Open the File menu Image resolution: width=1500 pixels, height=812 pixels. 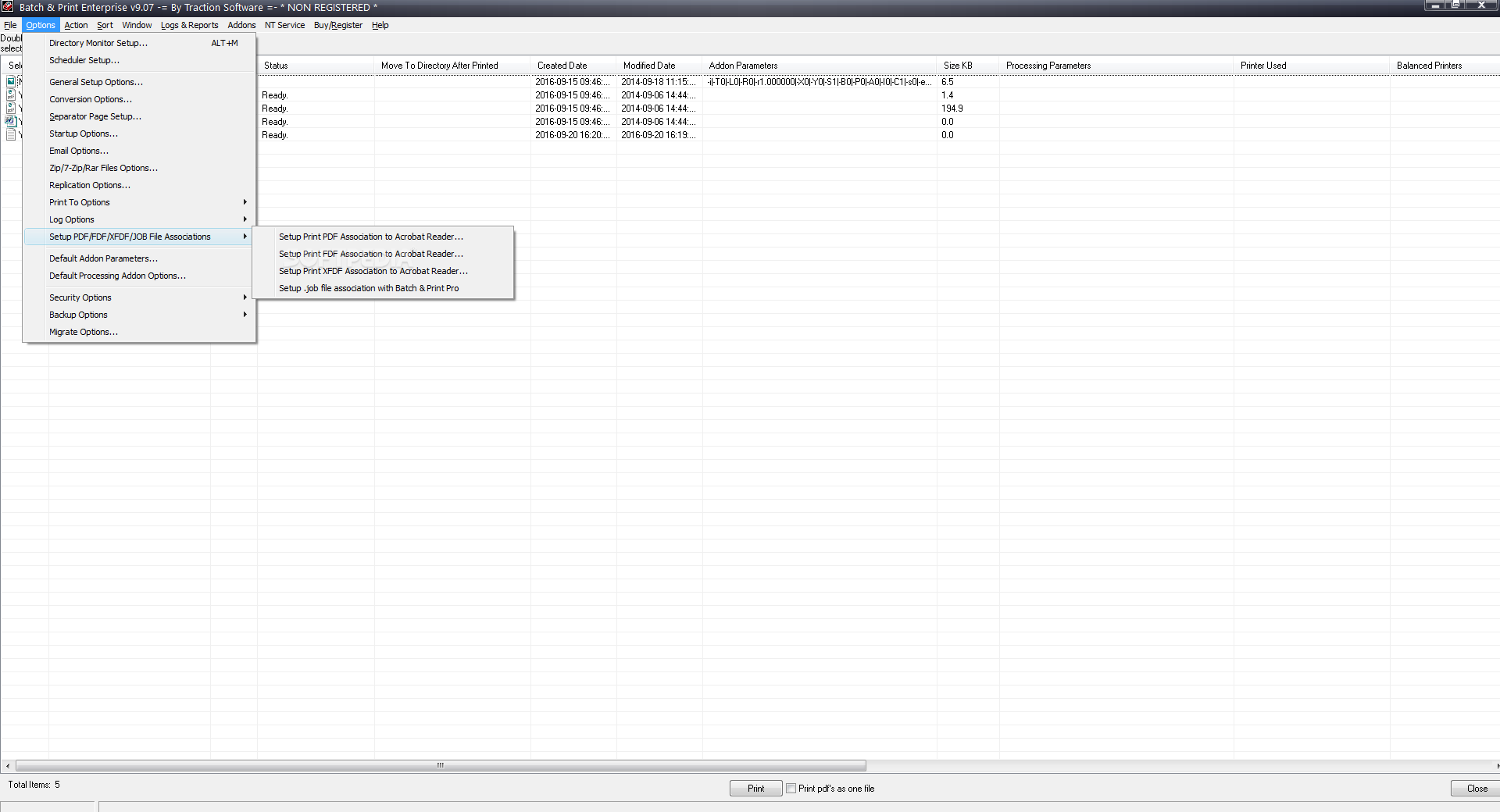(10, 25)
